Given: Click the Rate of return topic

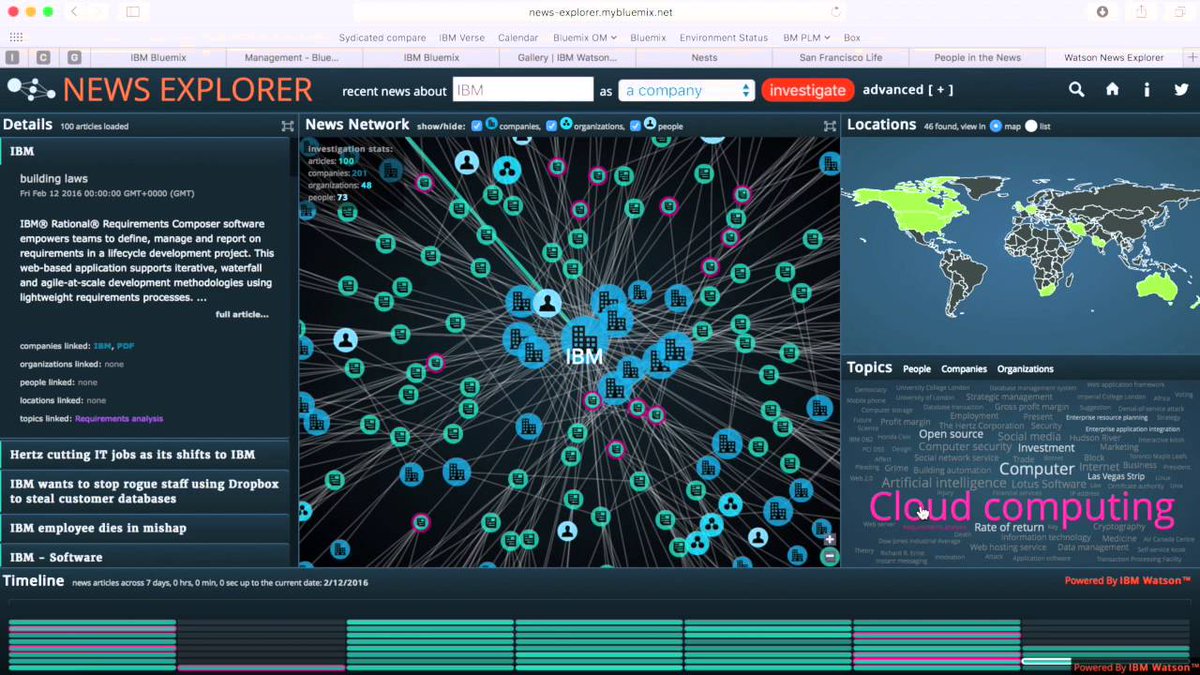Looking at the screenshot, I should [1009, 527].
